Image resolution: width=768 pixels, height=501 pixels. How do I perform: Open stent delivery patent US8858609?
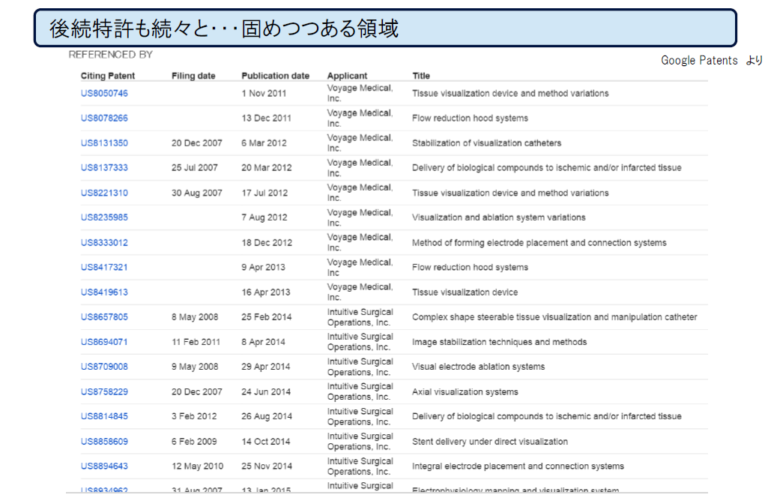coord(104,442)
